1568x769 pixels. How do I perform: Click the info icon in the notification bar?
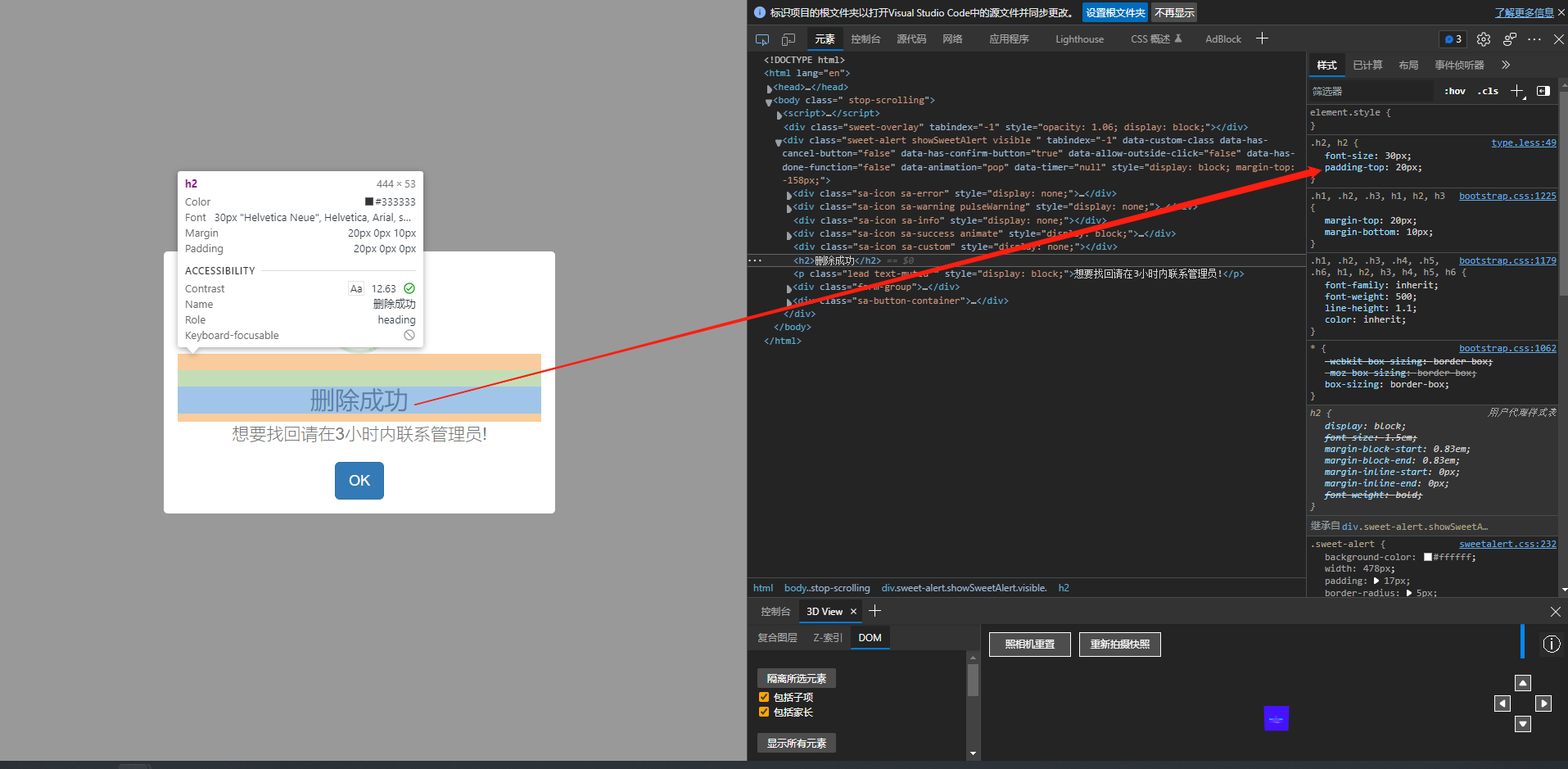tap(760, 12)
